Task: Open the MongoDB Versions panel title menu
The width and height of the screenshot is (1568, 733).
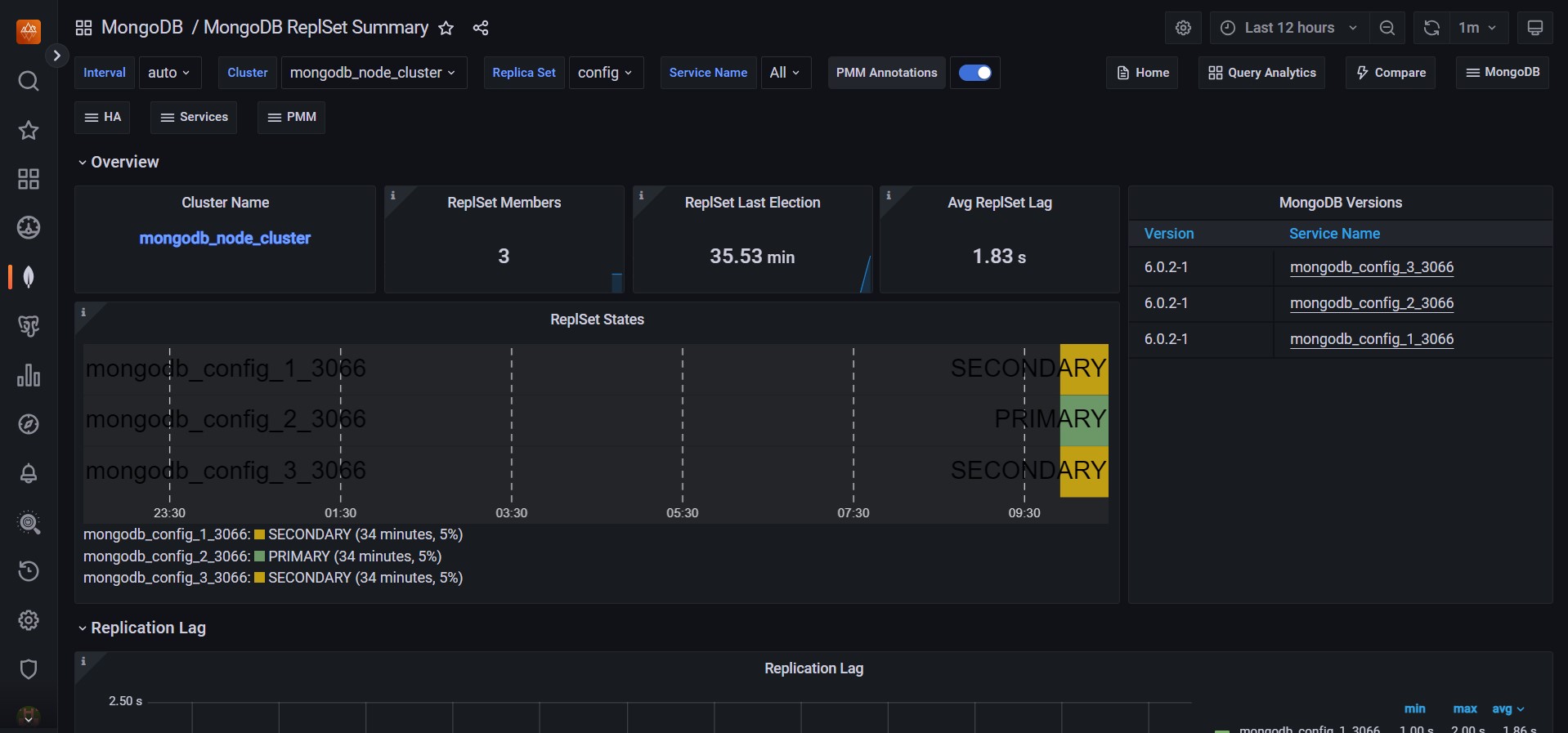Action: [1340, 203]
